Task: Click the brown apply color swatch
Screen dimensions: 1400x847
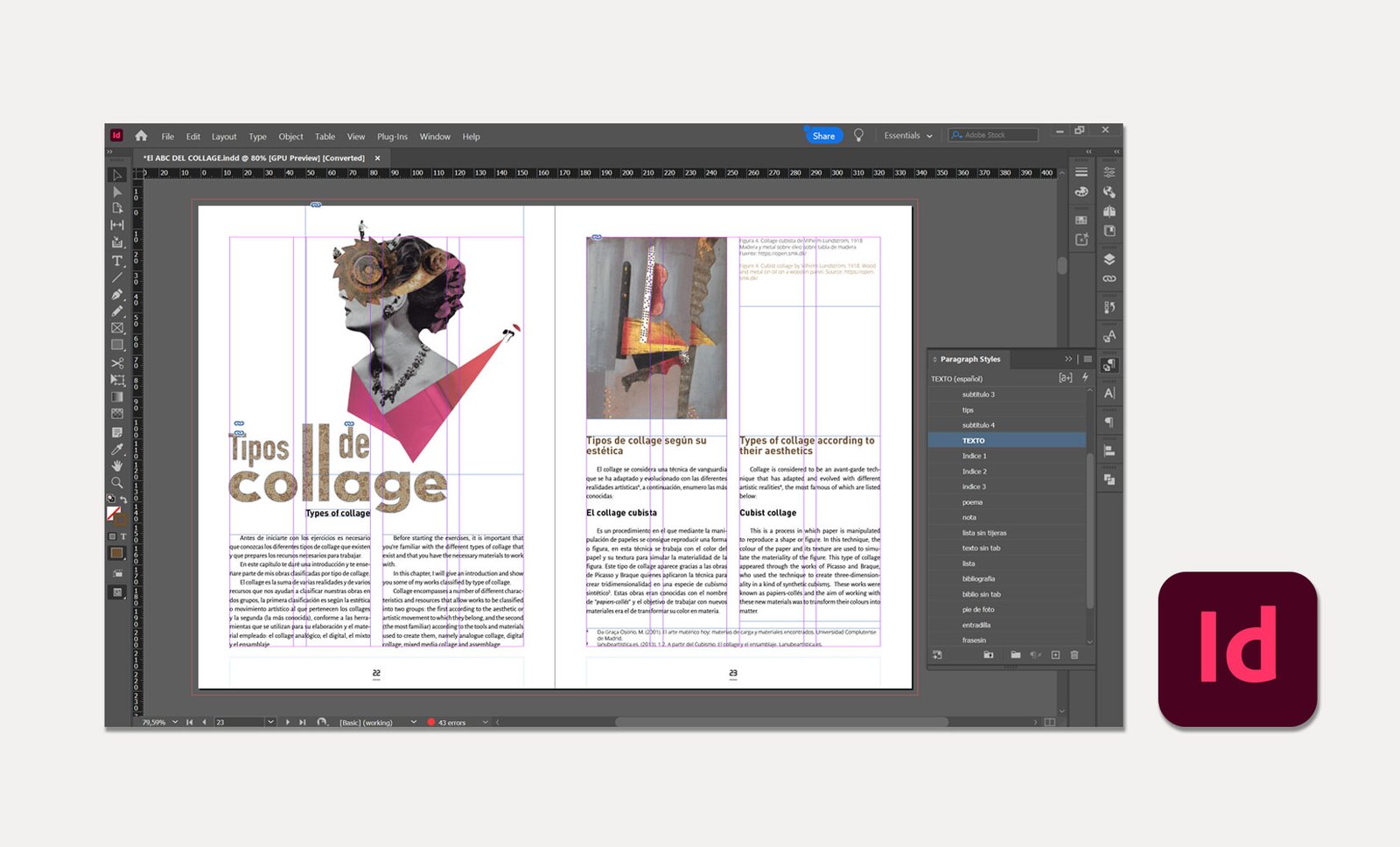Action: coord(116,553)
